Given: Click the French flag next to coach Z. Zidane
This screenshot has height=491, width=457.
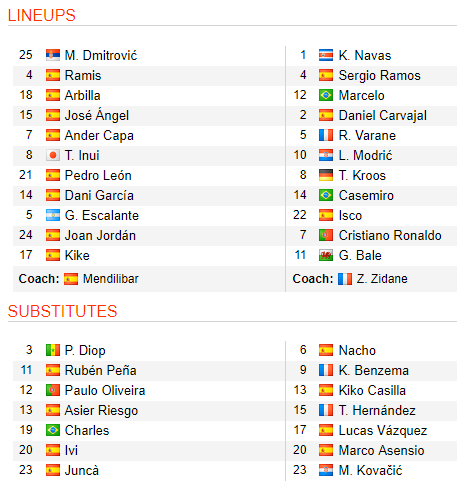Looking at the screenshot, I should 345,279.
